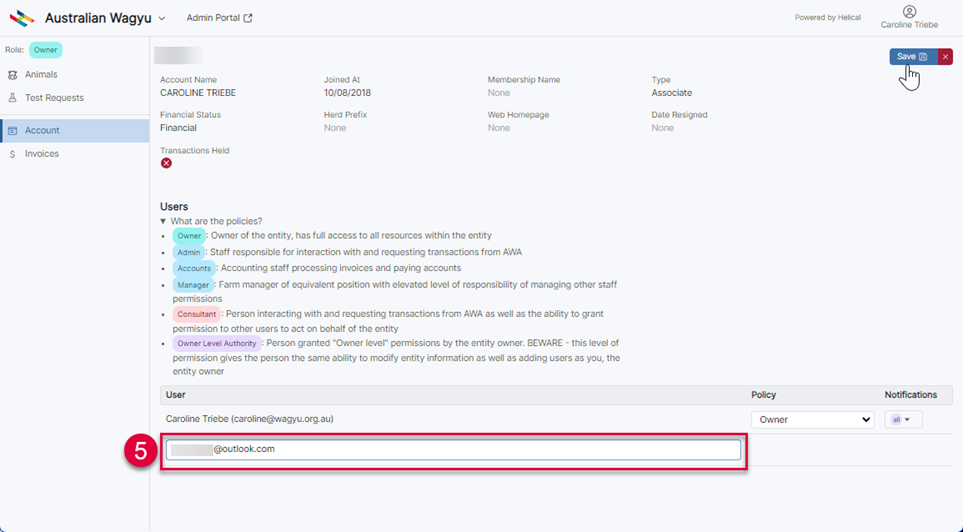Click the Transactions Held red cross icon
Image resolution: width=963 pixels, height=532 pixels.
[x=166, y=163]
